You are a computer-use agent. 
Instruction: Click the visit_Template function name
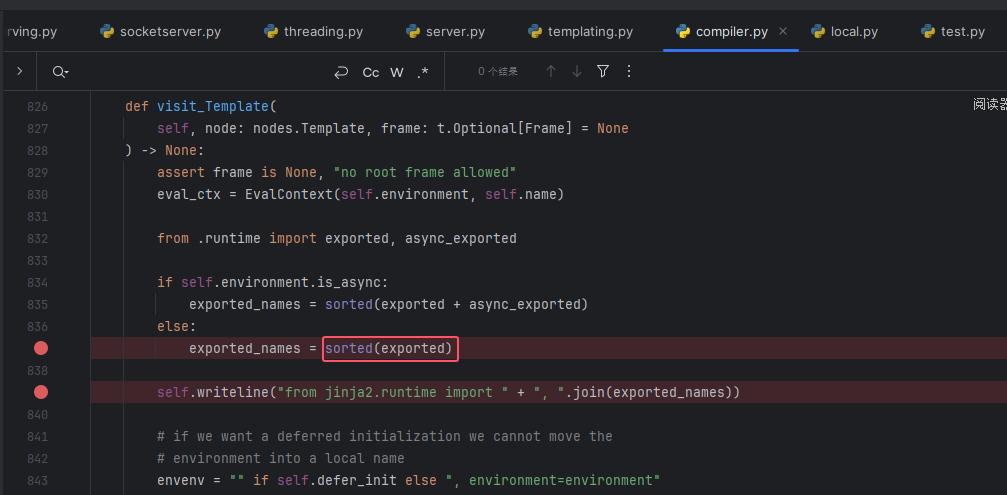tap(213, 106)
